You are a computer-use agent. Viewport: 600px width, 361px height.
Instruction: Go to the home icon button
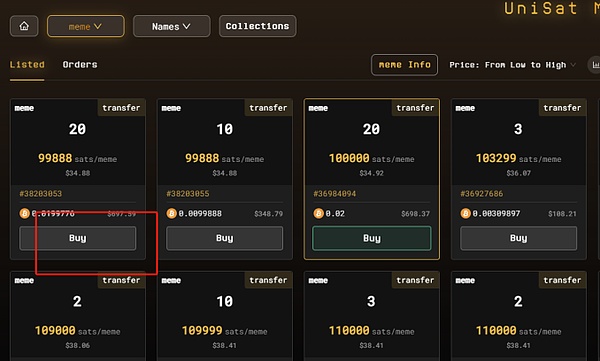24,26
